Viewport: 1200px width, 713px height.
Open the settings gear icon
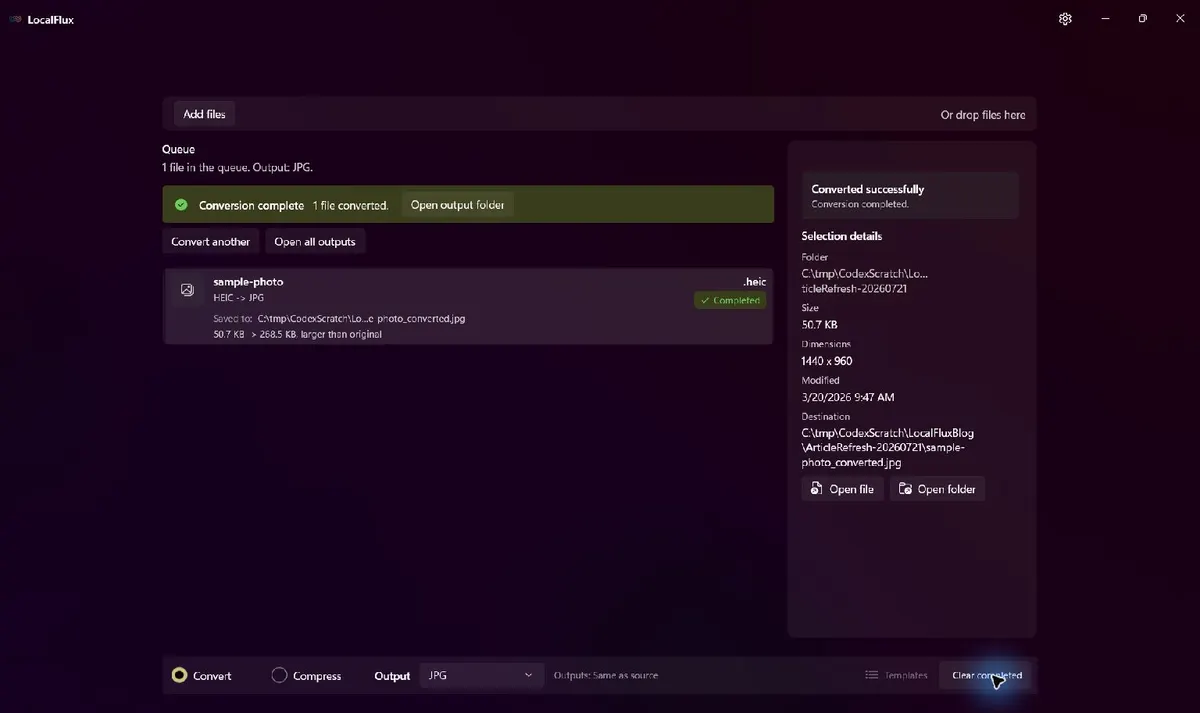point(1065,19)
